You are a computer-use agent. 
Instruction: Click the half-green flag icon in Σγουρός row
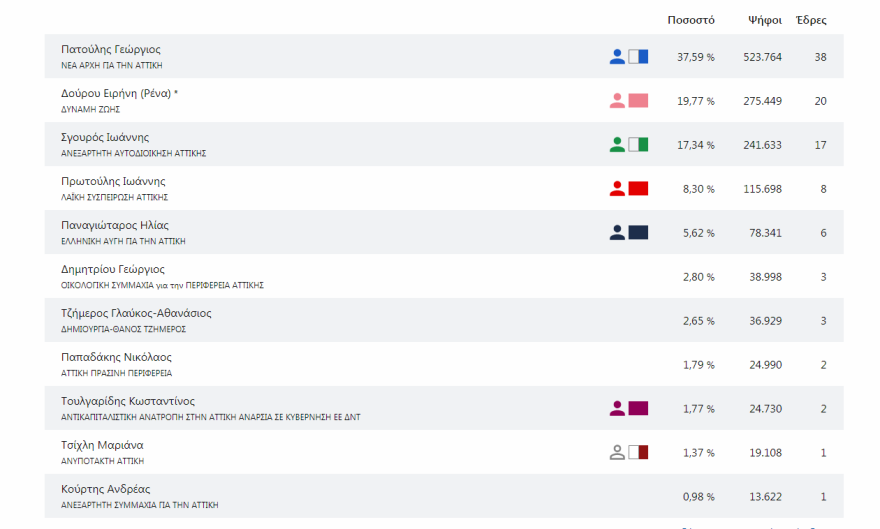tap(638, 145)
